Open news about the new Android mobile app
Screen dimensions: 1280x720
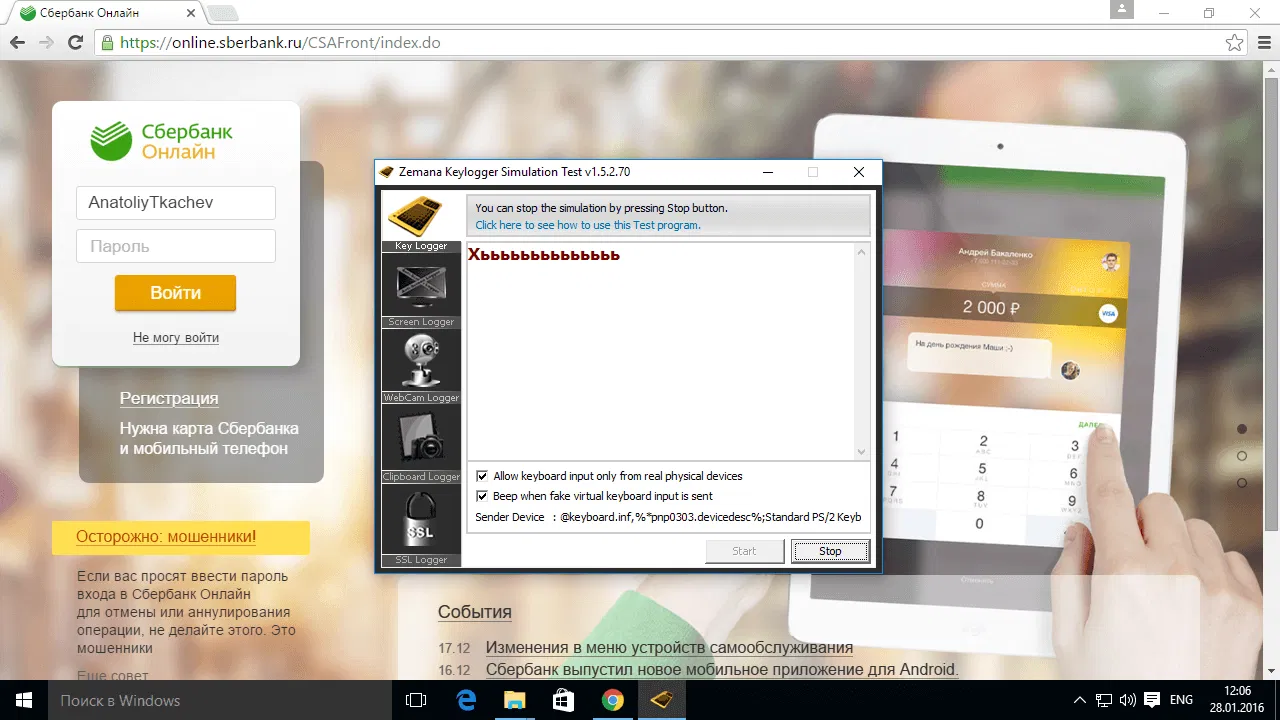point(722,670)
